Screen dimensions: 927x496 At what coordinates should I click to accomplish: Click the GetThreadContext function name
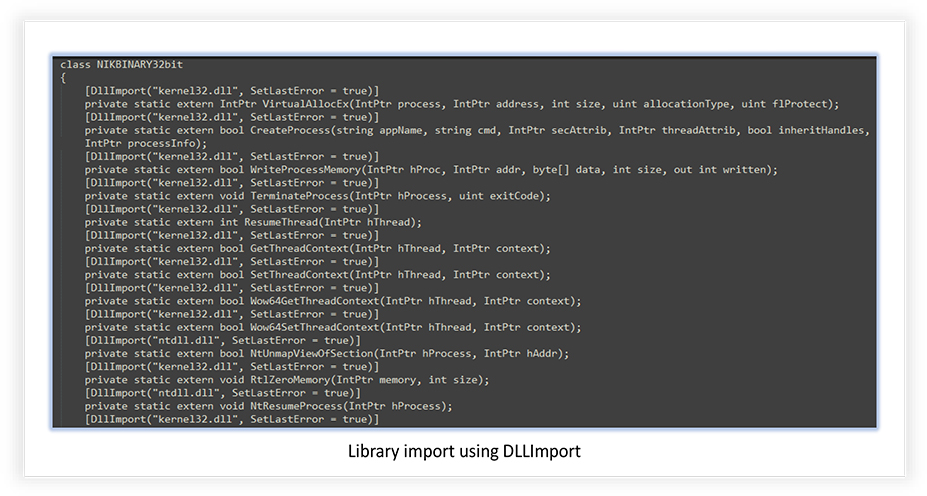pos(299,248)
